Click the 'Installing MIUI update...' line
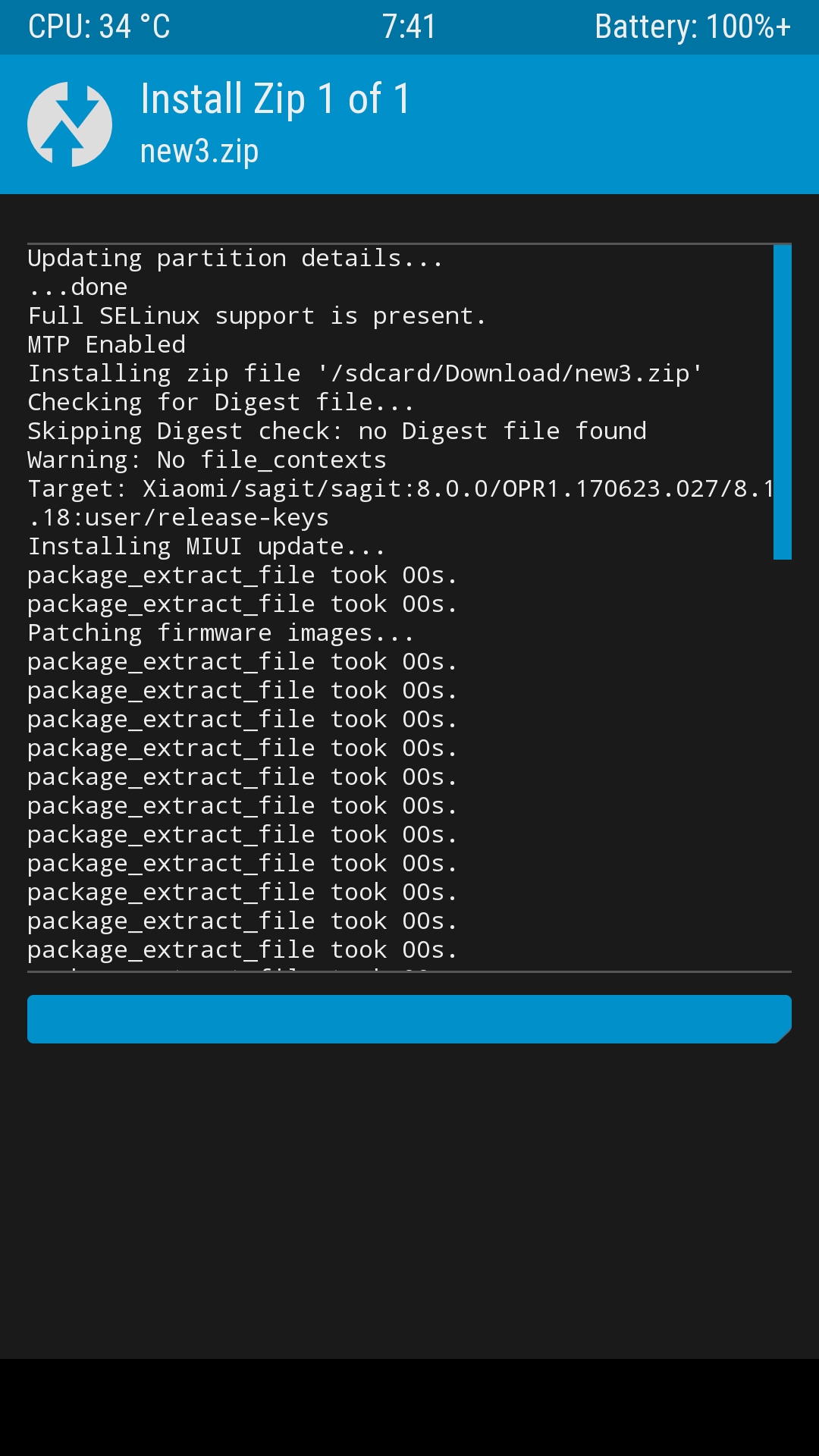The image size is (819, 1456). 206,547
